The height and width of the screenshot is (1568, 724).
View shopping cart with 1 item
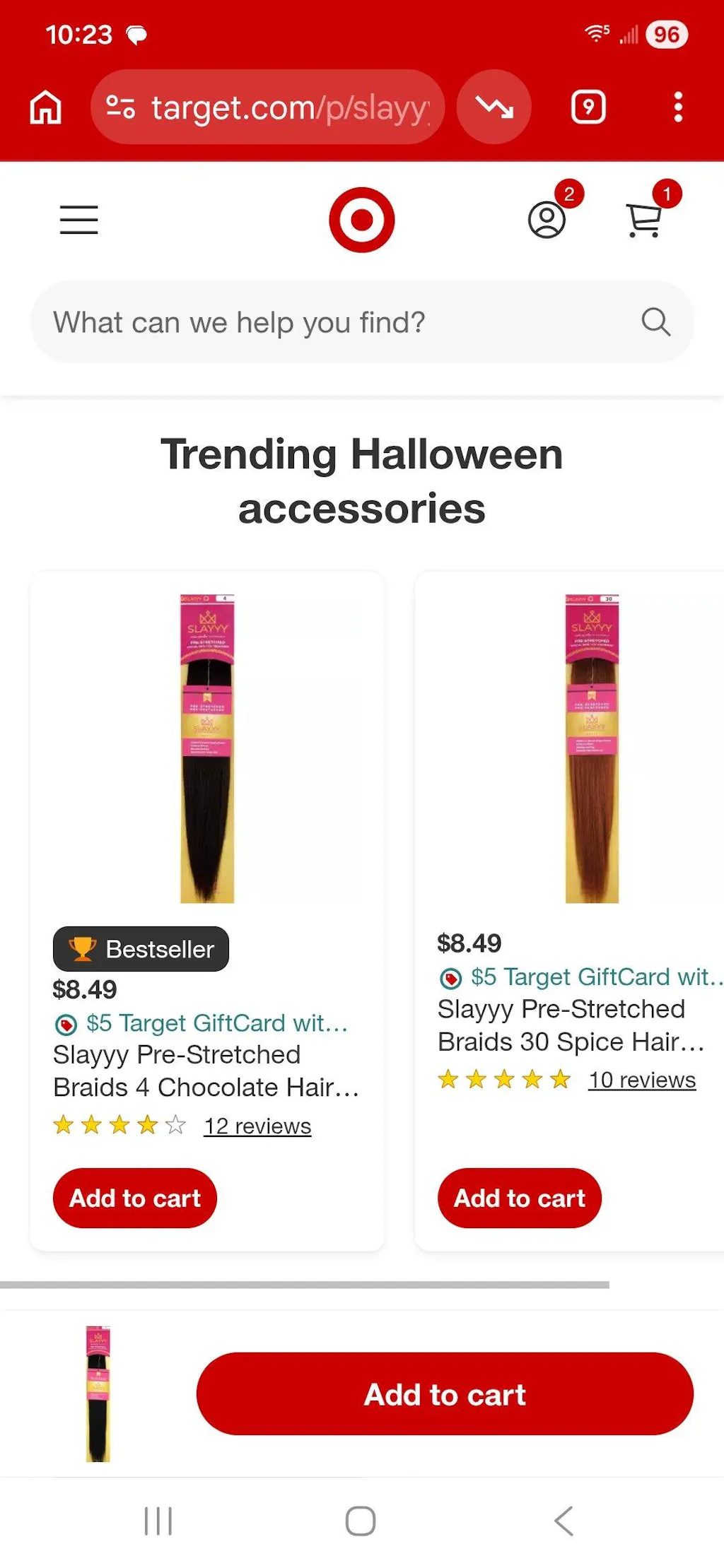click(x=644, y=220)
